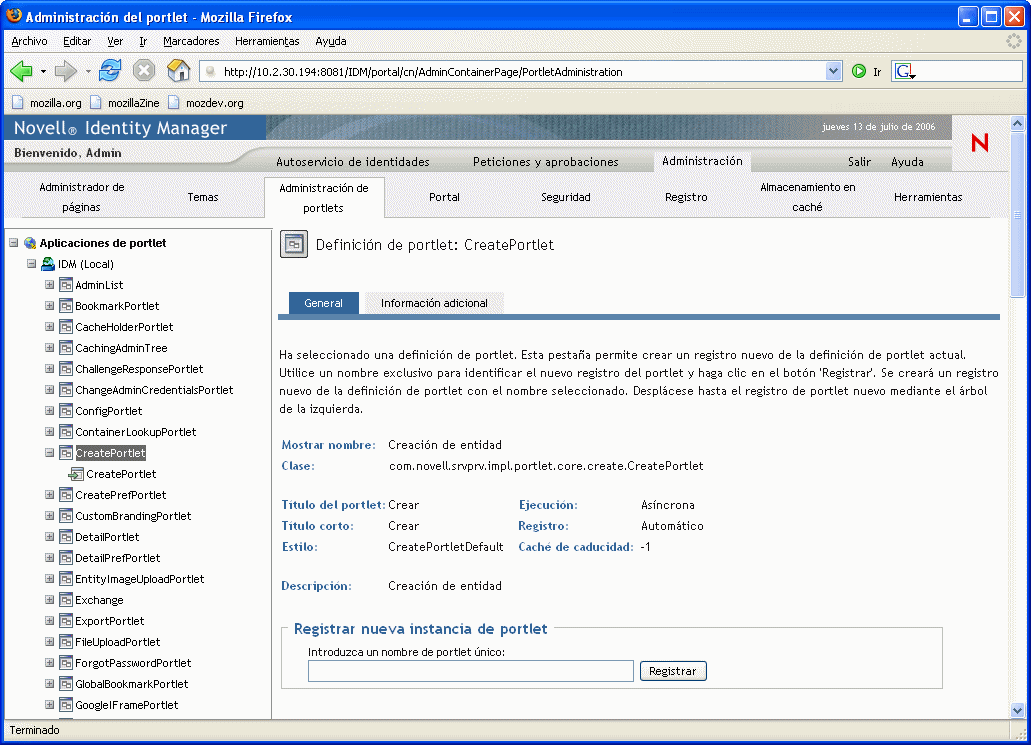Click the BookmarkPortlet definition icon
Viewport: 1031px width, 745px height.
click(x=66, y=306)
